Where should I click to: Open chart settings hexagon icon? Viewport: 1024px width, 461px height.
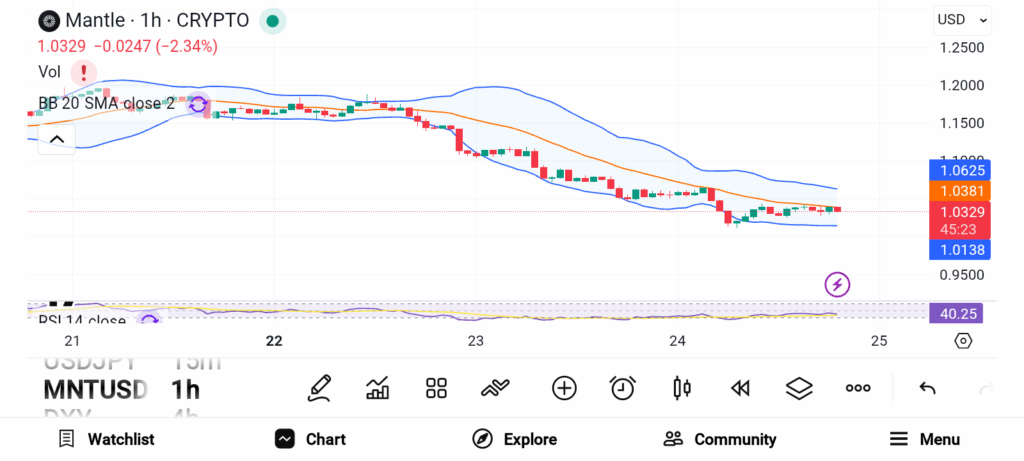963,341
